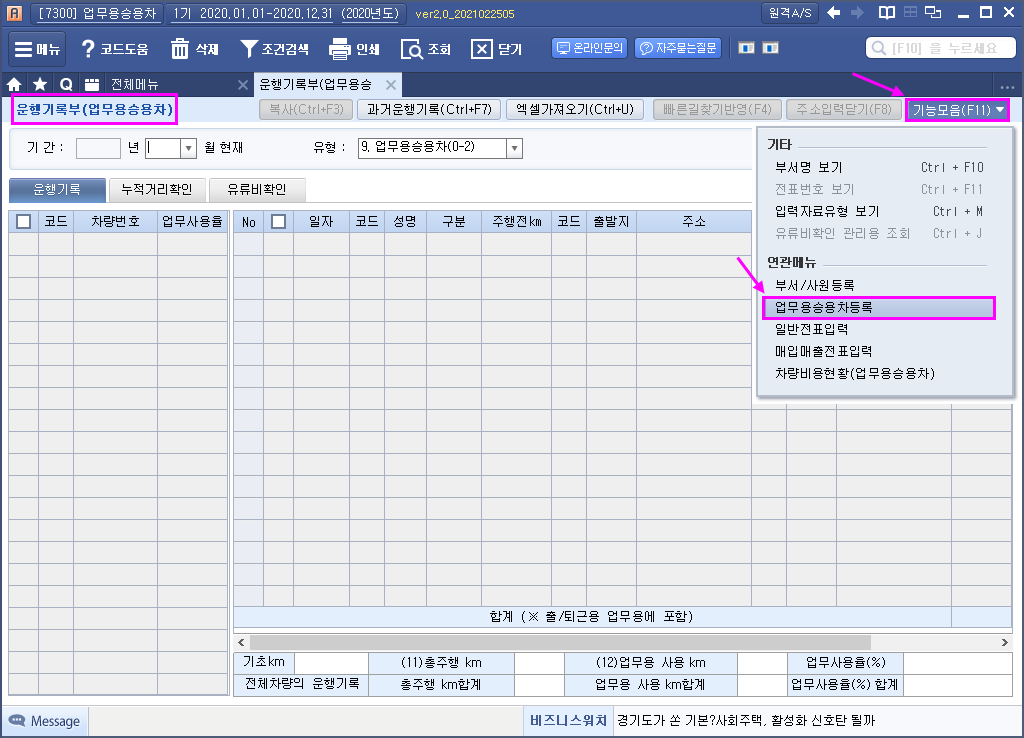Screen dimensions: 1024x738
Task: Open the tab bar overflow dots
Action: (1007, 87)
